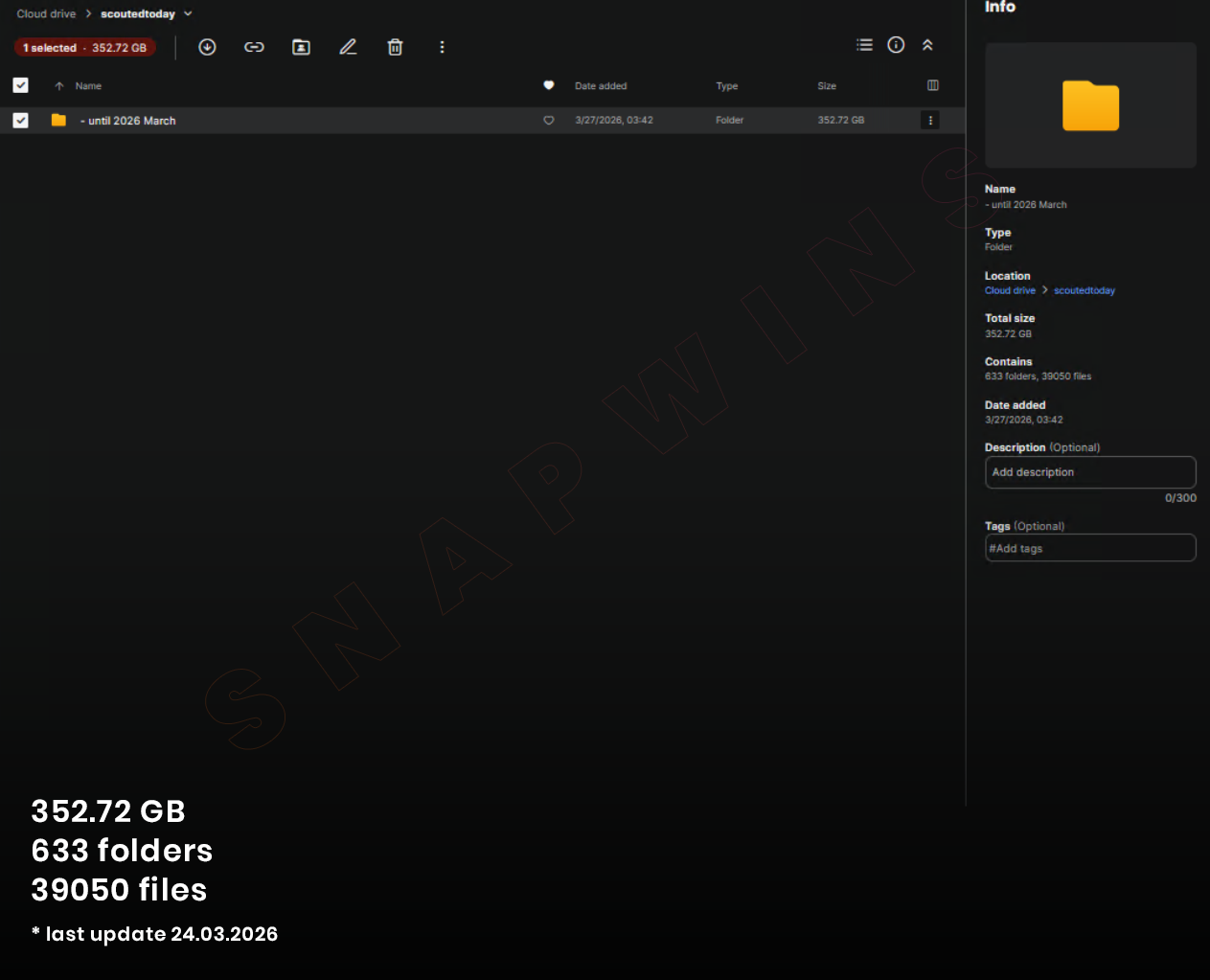Click the Add description text field

pyautogui.click(x=1090, y=472)
